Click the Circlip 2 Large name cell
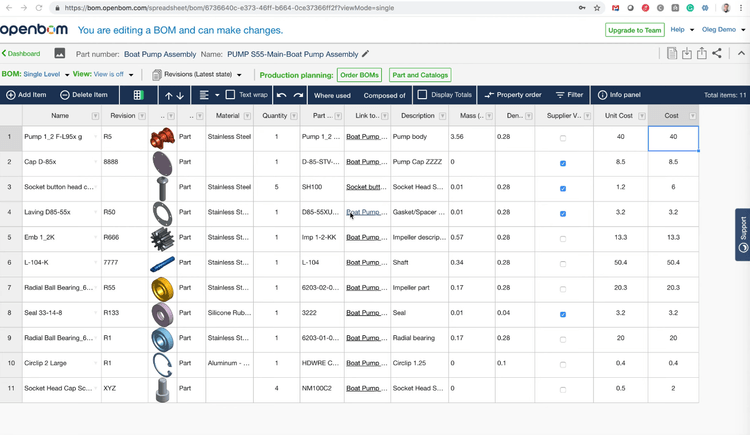750x435 pixels. click(x=62, y=363)
